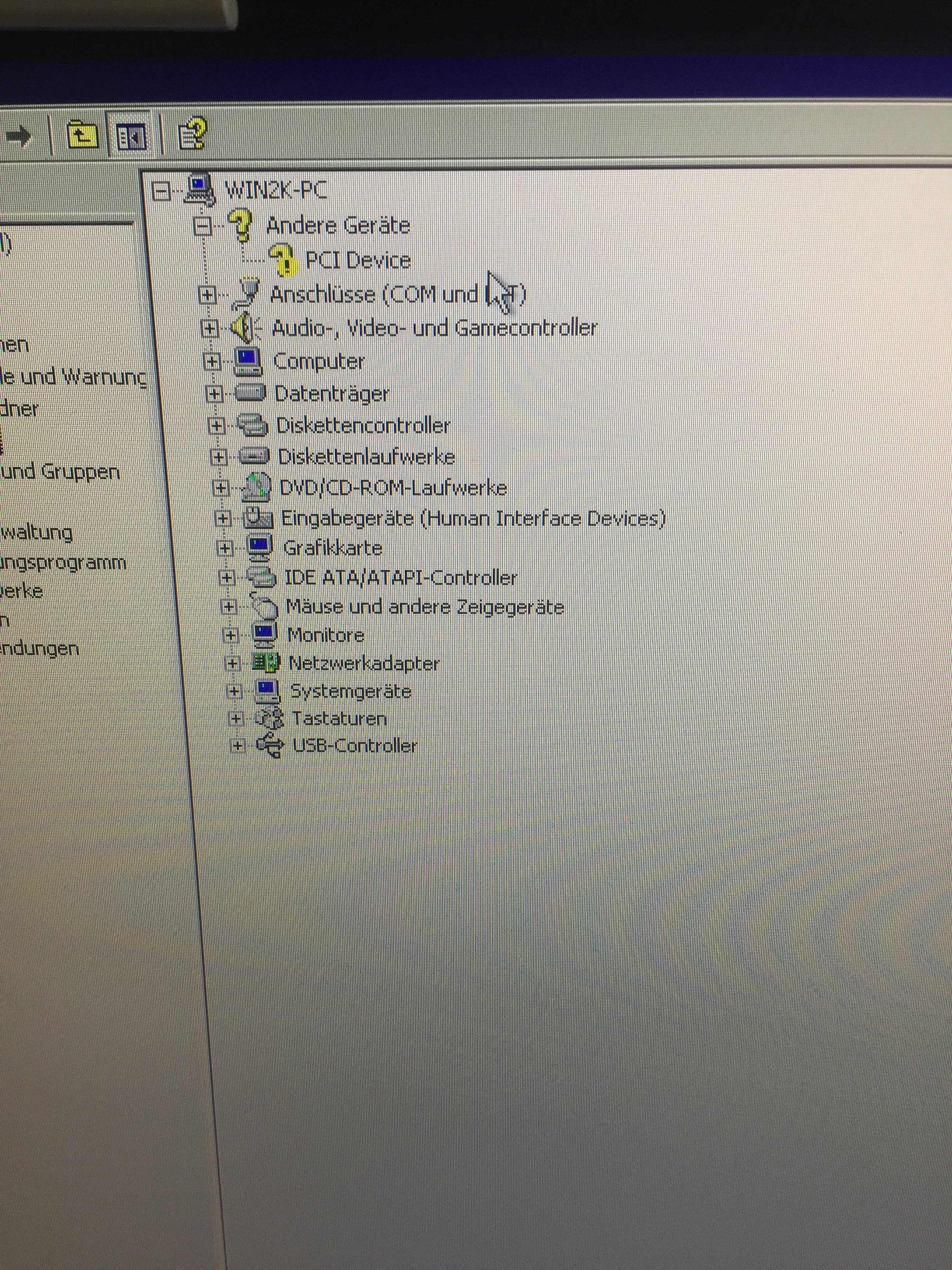Select the Tastaturen entry
Screen dimensions: 952x1270
(x=339, y=718)
